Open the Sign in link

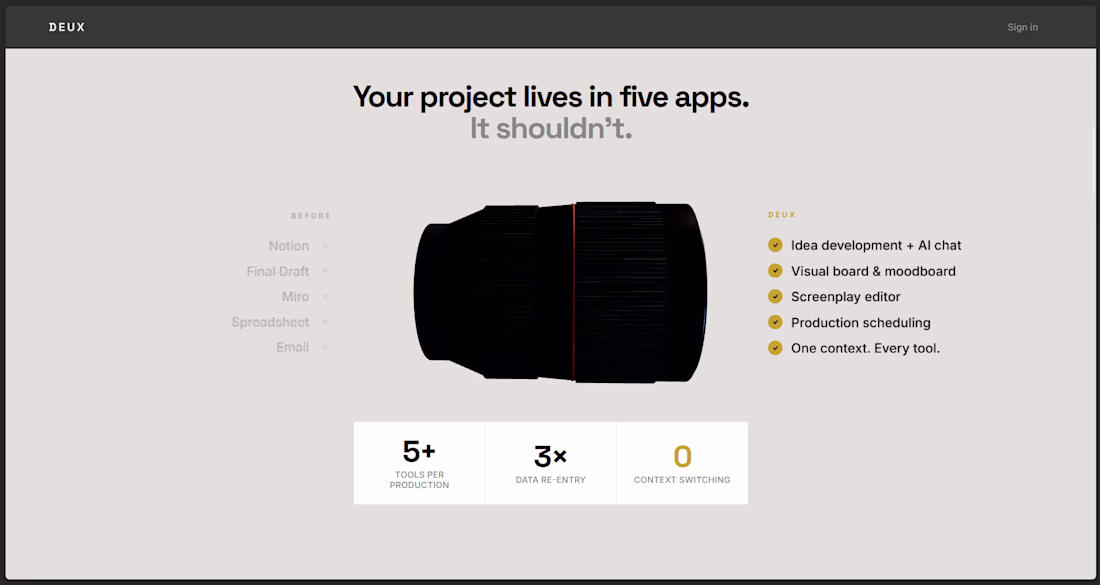1022,27
